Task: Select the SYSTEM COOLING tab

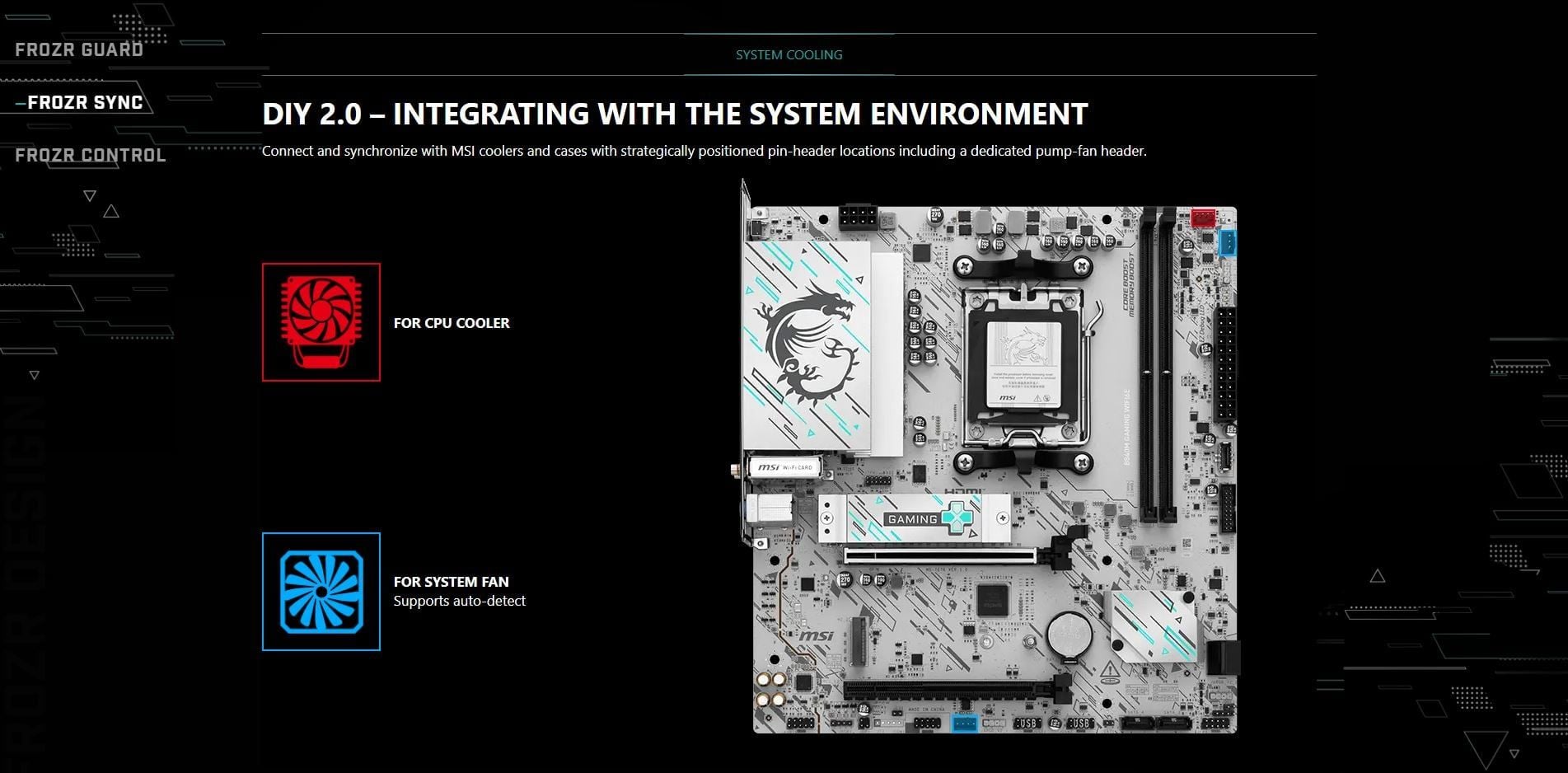Action: (789, 54)
